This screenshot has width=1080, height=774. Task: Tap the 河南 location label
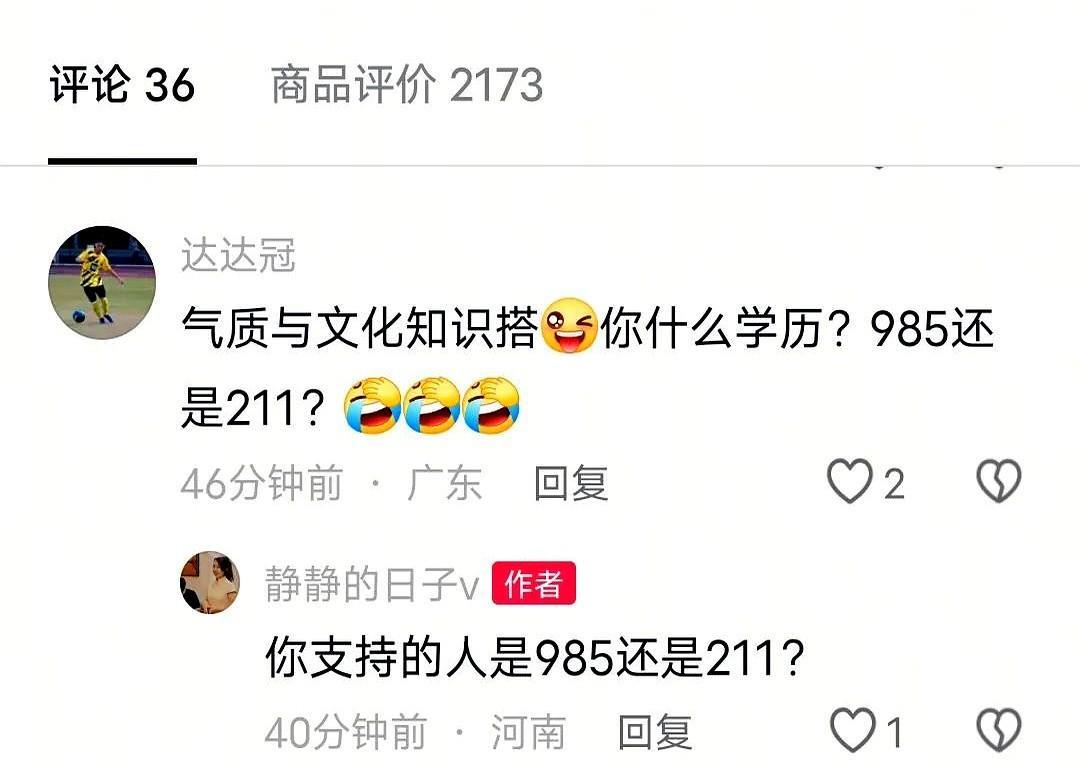pos(529,731)
